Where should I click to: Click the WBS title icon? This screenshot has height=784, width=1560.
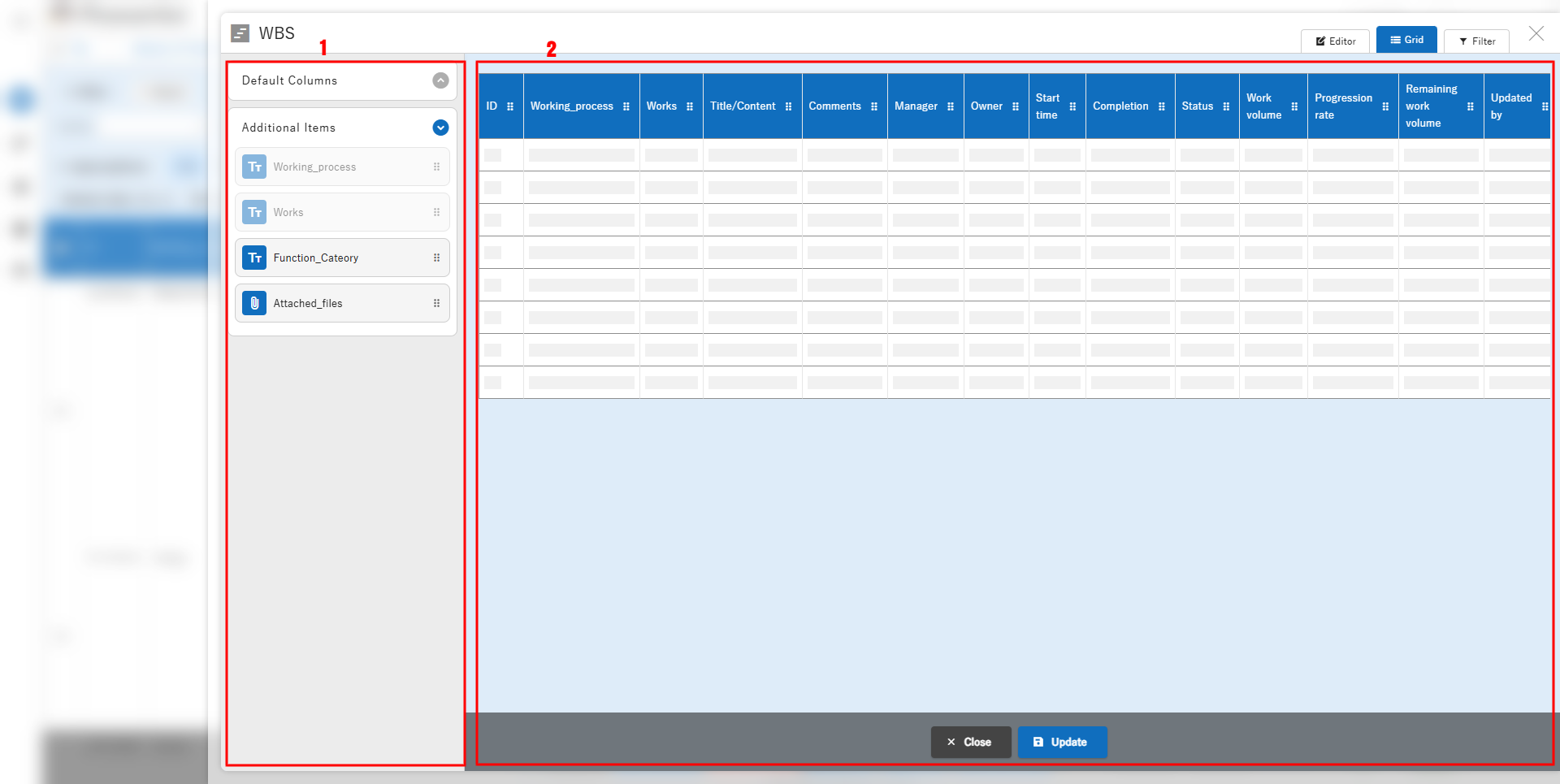pyautogui.click(x=240, y=33)
